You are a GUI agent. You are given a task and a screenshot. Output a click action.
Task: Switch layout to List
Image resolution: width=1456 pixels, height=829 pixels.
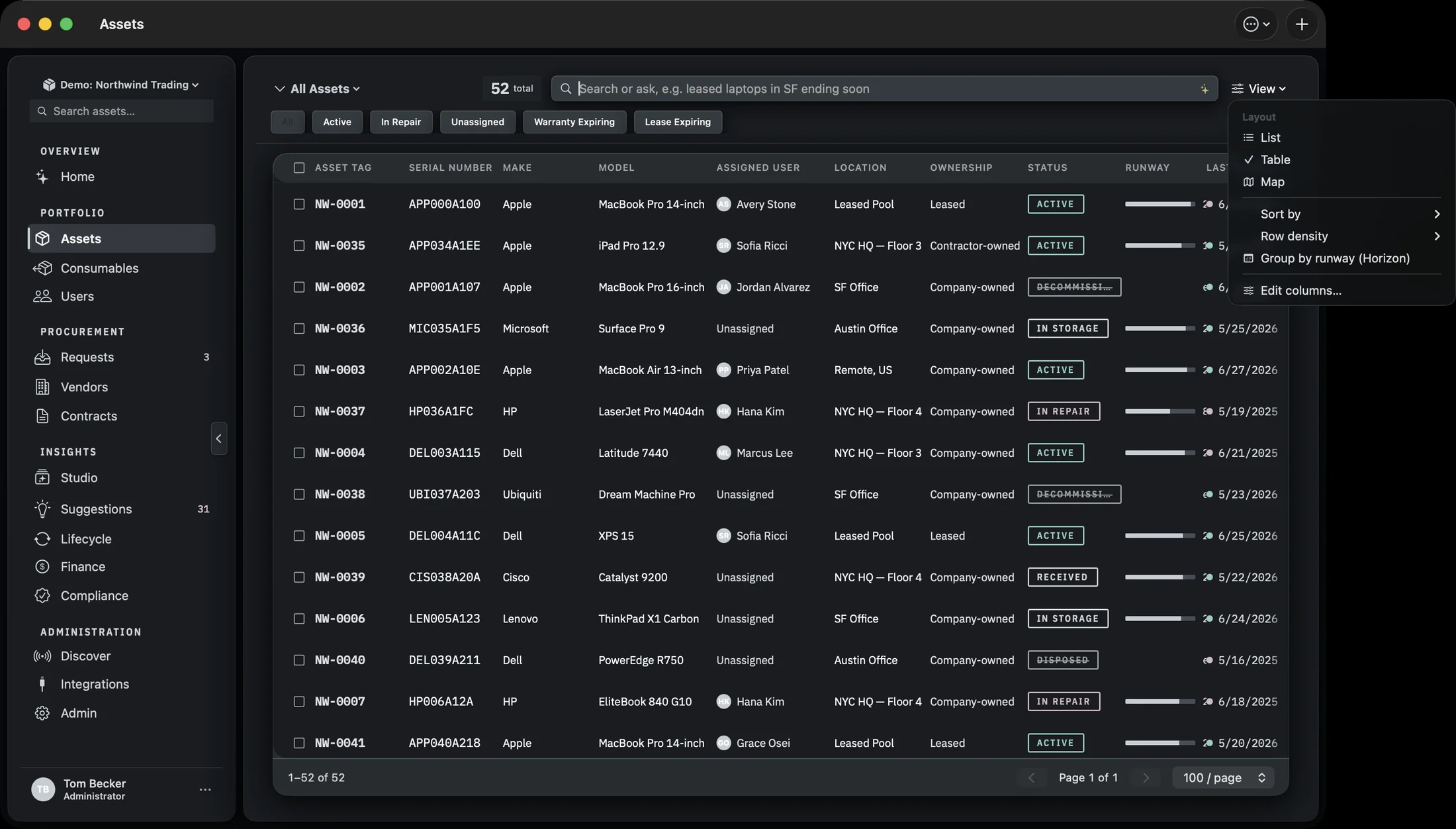click(x=1342, y=138)
